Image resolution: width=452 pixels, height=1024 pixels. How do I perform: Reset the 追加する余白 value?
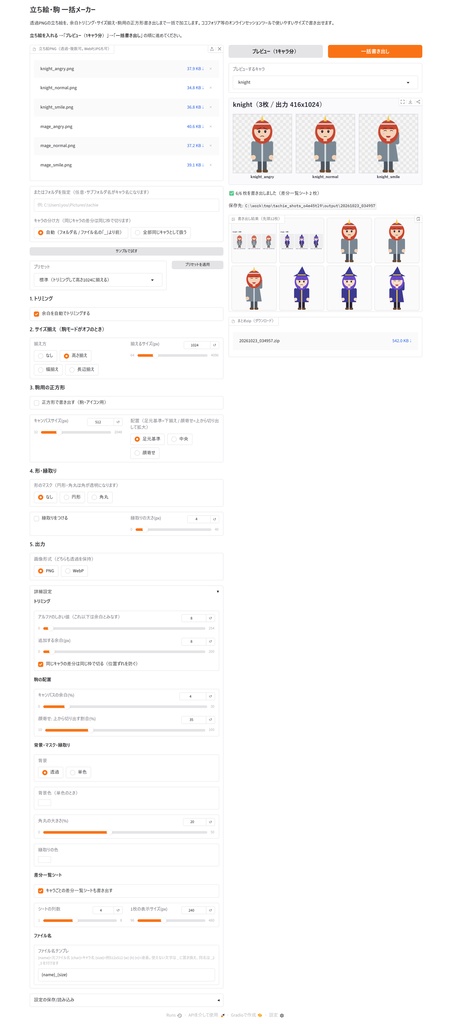210,641
